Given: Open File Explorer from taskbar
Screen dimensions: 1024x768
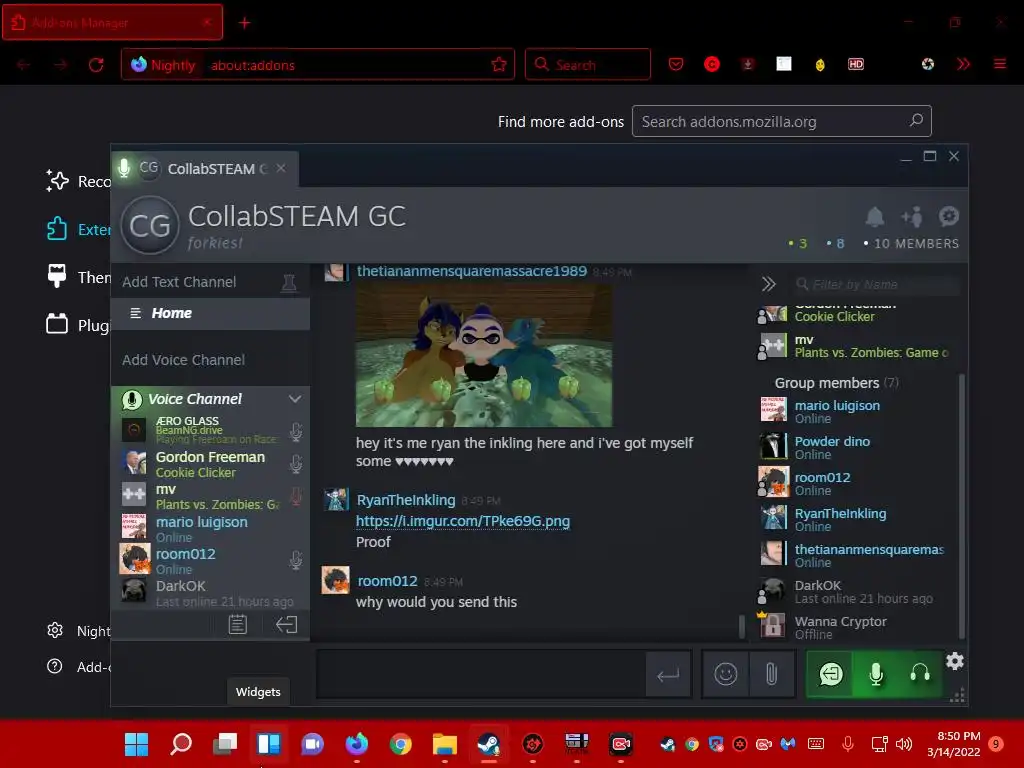Looking at the screenshot, I should pos(445,744).
